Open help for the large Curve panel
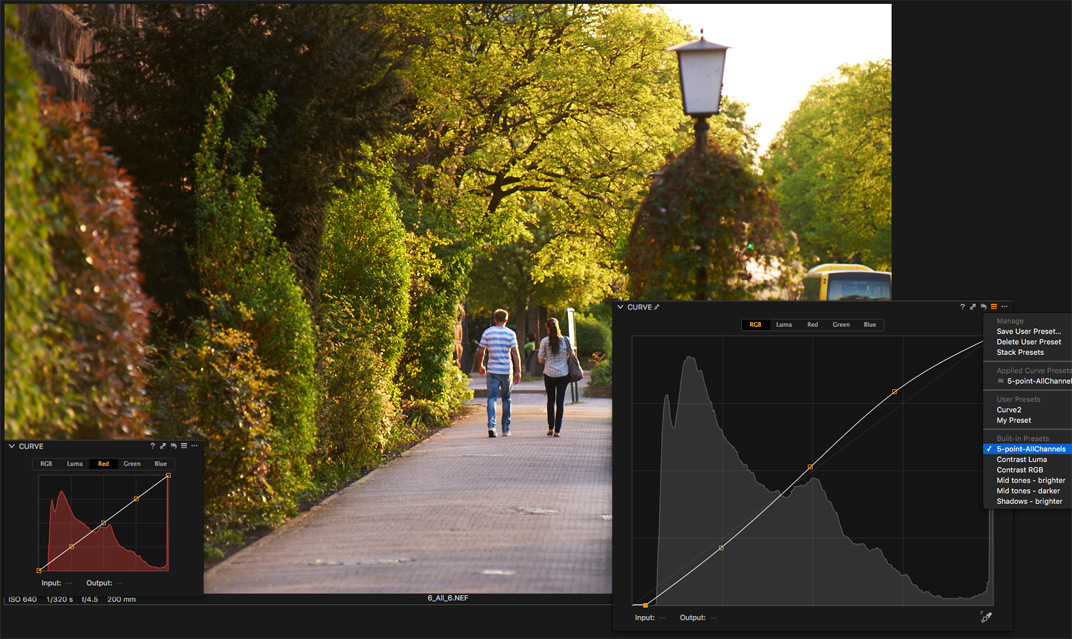 click(x=963, y=307)
